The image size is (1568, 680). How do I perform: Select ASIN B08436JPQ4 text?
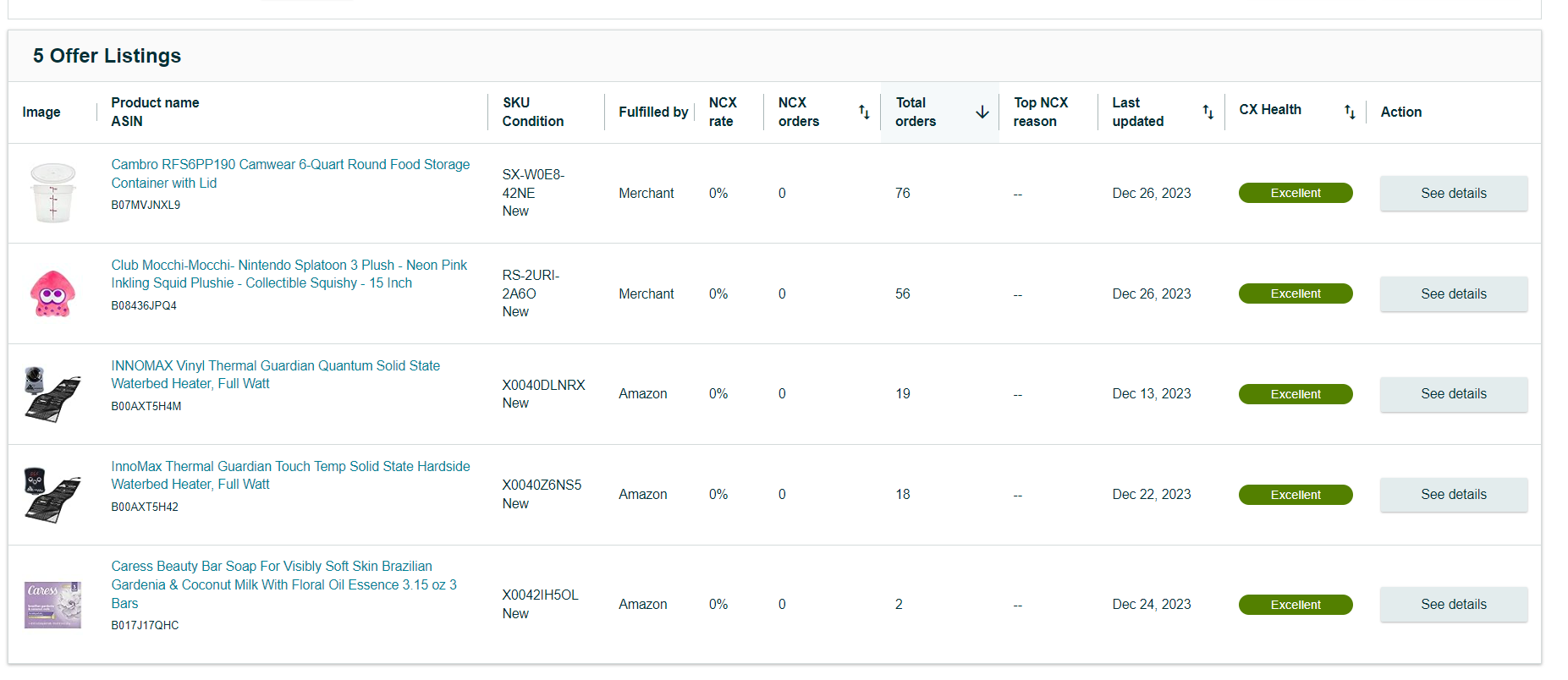pyautogui.click(x=144, y=305)
